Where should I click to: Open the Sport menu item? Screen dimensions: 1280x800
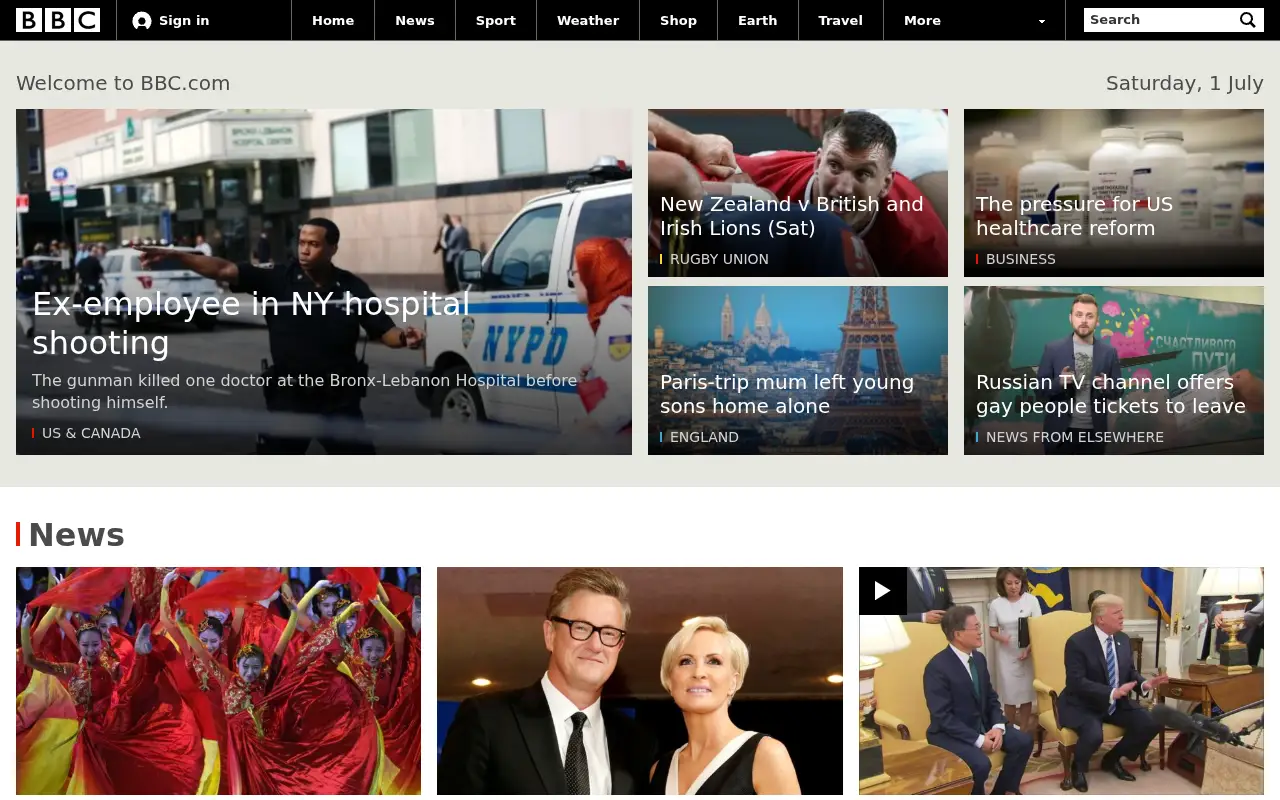(496, 20)
